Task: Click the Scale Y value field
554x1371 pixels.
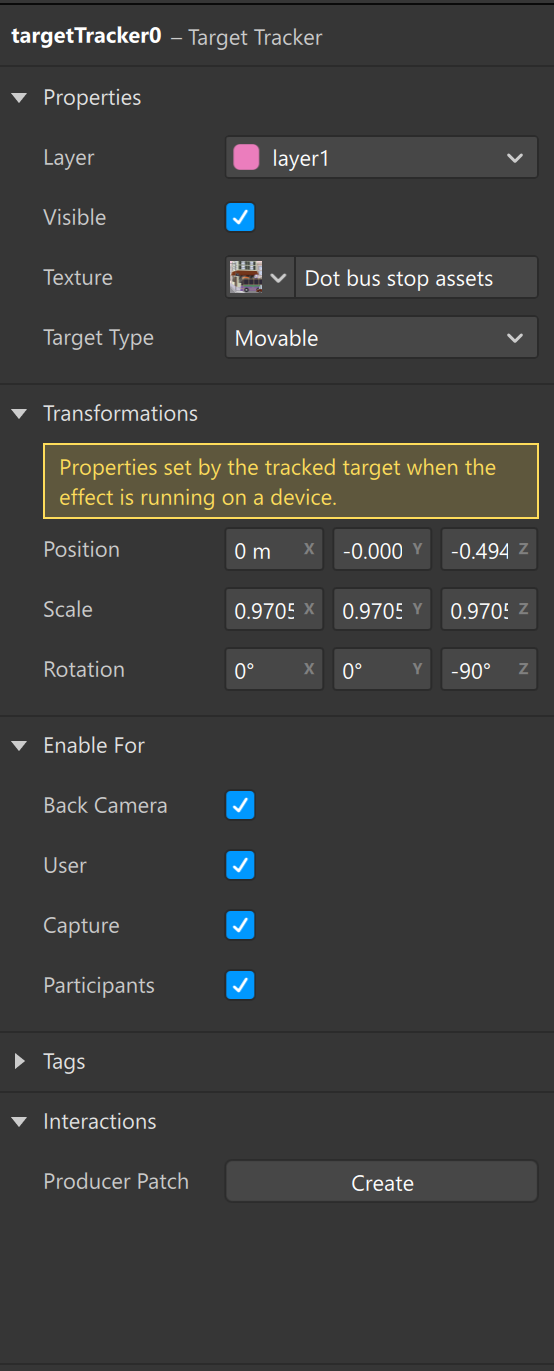Action: (382, 610)
